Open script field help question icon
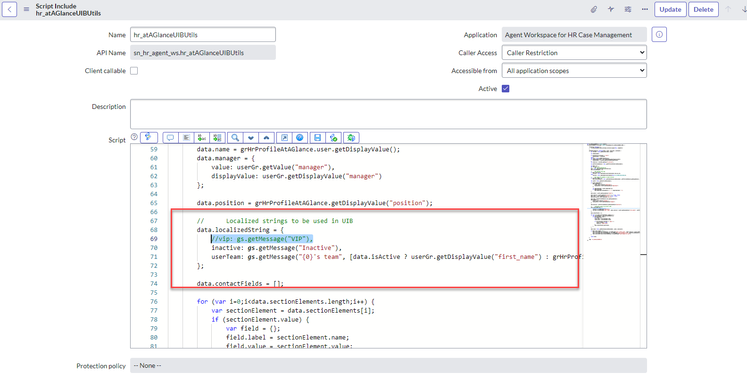 pos(134,137)
